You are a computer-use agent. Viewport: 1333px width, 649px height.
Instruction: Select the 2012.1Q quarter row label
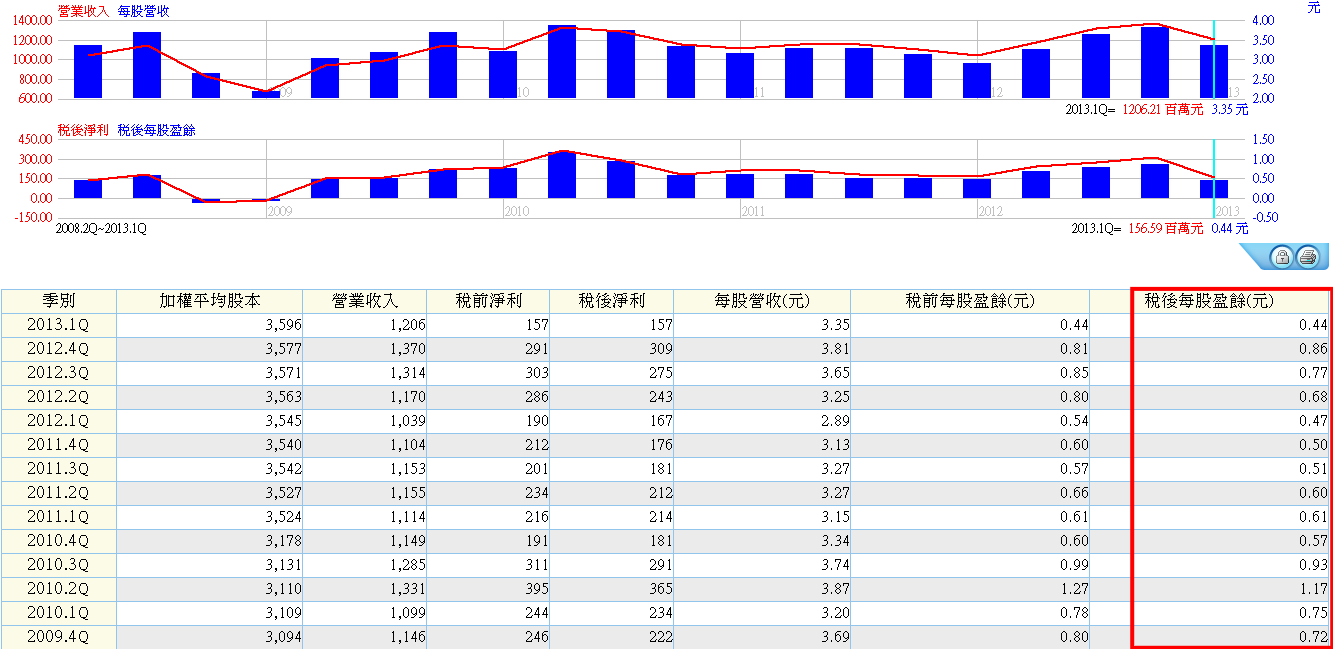tap(59, 421)
